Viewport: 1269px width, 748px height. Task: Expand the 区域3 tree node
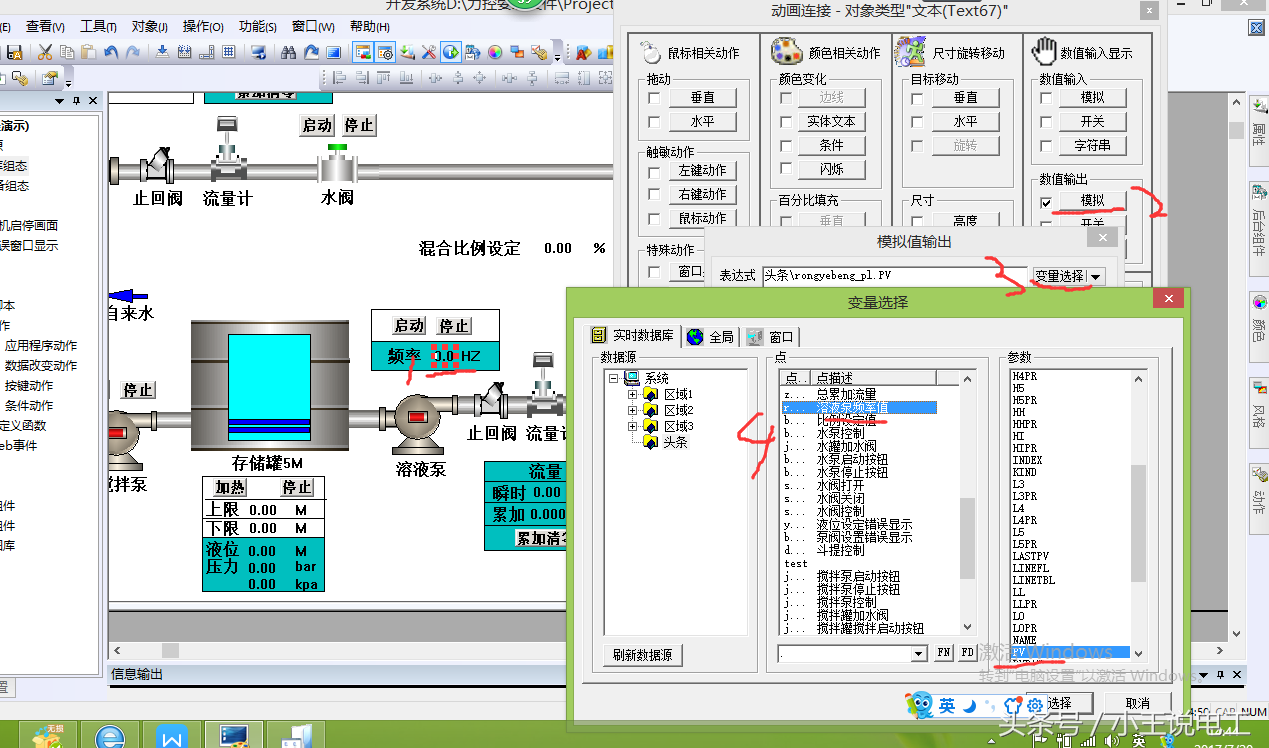(x=632, y=426)
